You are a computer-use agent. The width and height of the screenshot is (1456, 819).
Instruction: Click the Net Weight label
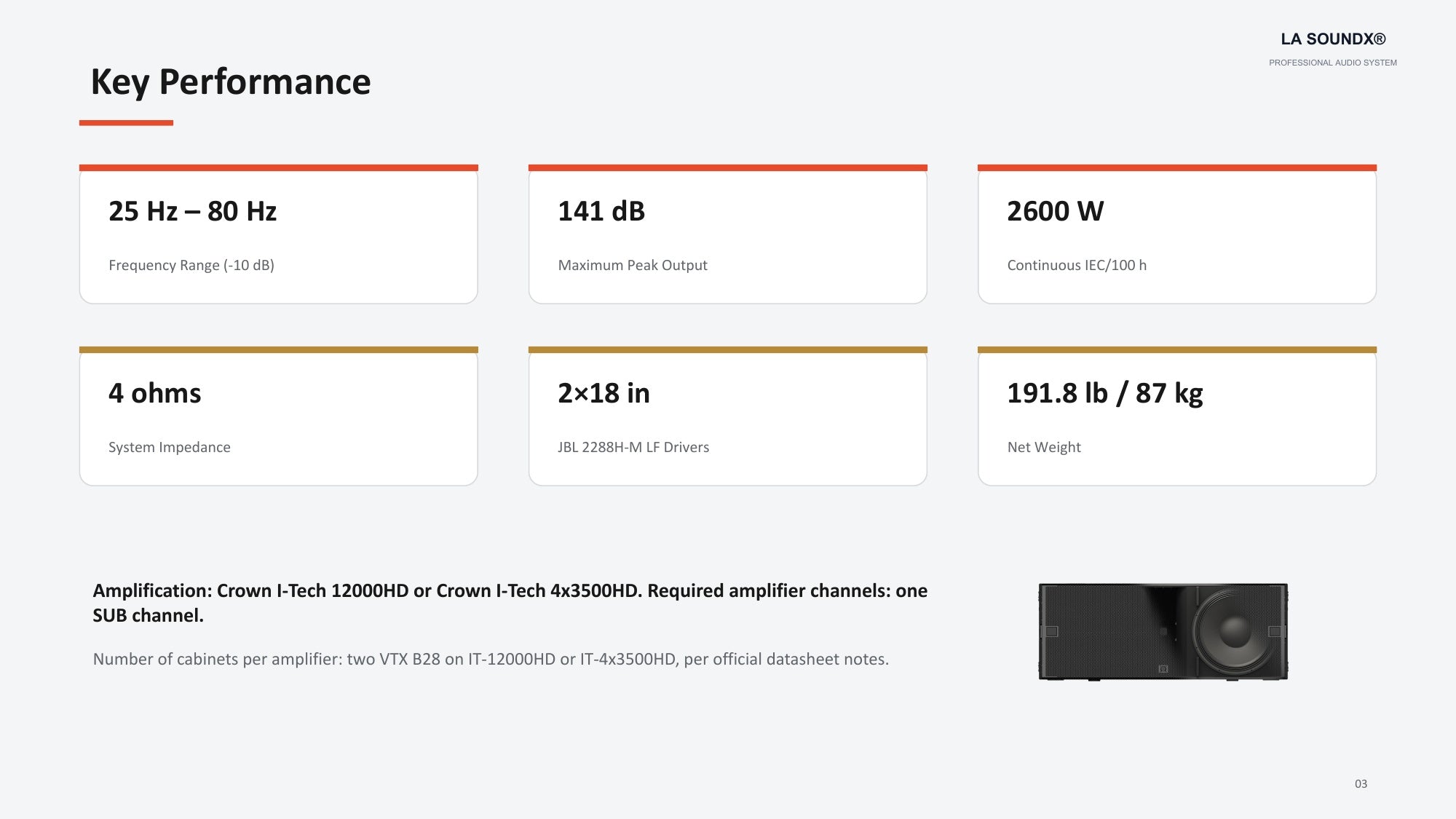coord(1044,448)
